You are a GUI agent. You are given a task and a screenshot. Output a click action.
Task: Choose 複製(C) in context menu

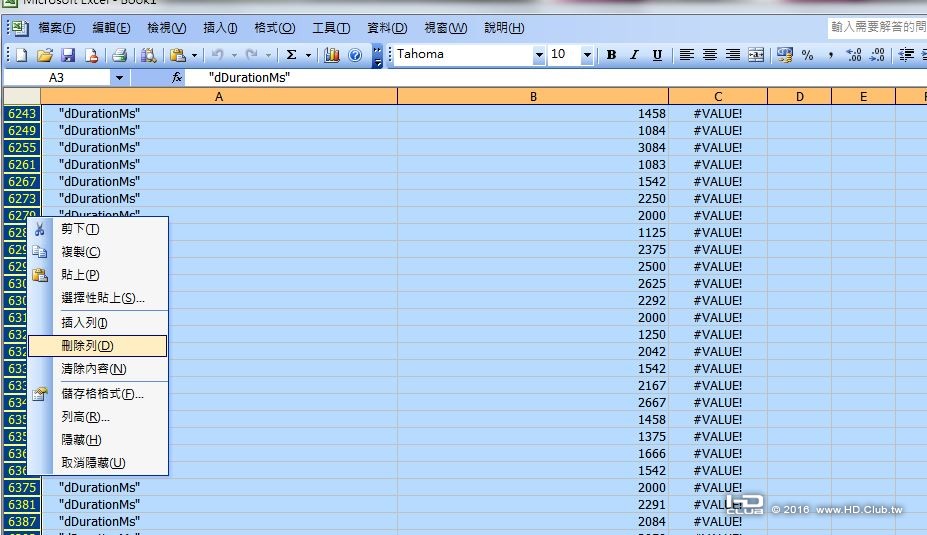click(98, 252)
